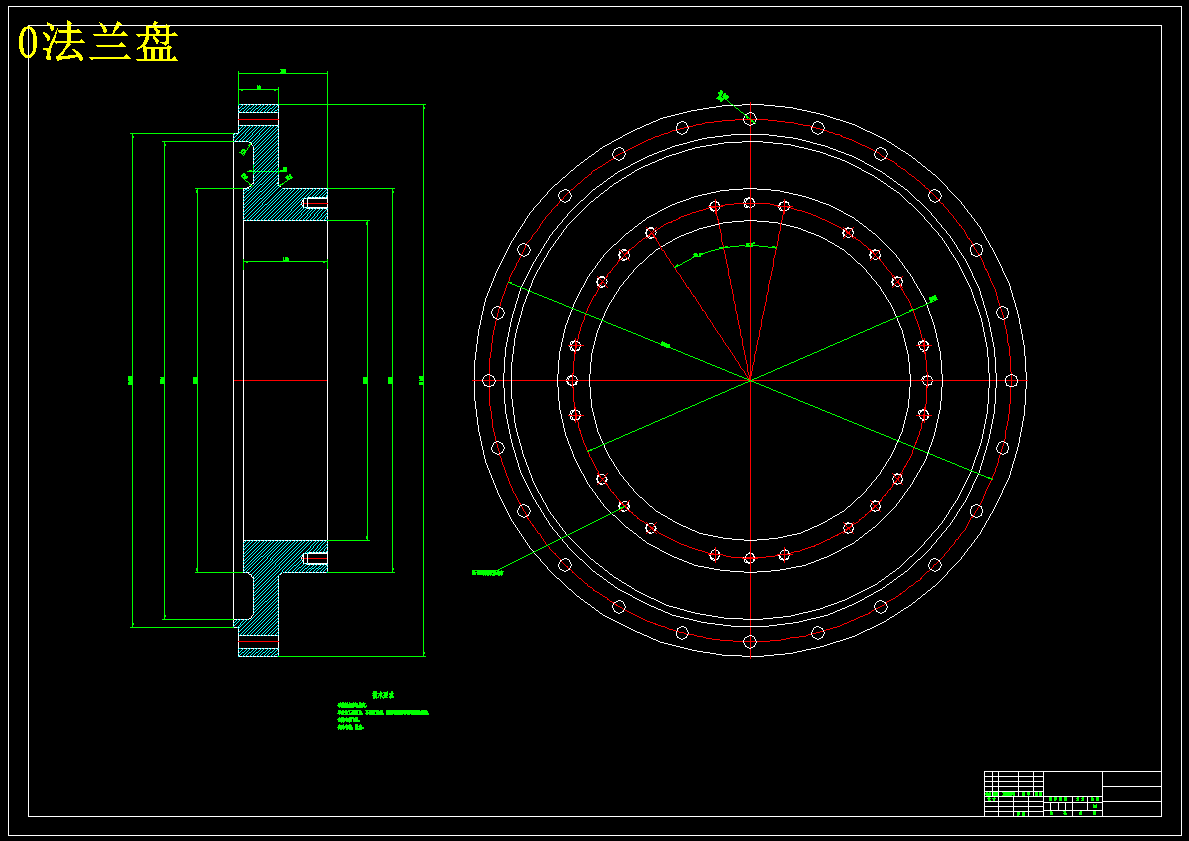Select the yellow "0法兰盘" title text
Image resolution: width=1189 pixels, height=841 pixels.
click(99, 44)
